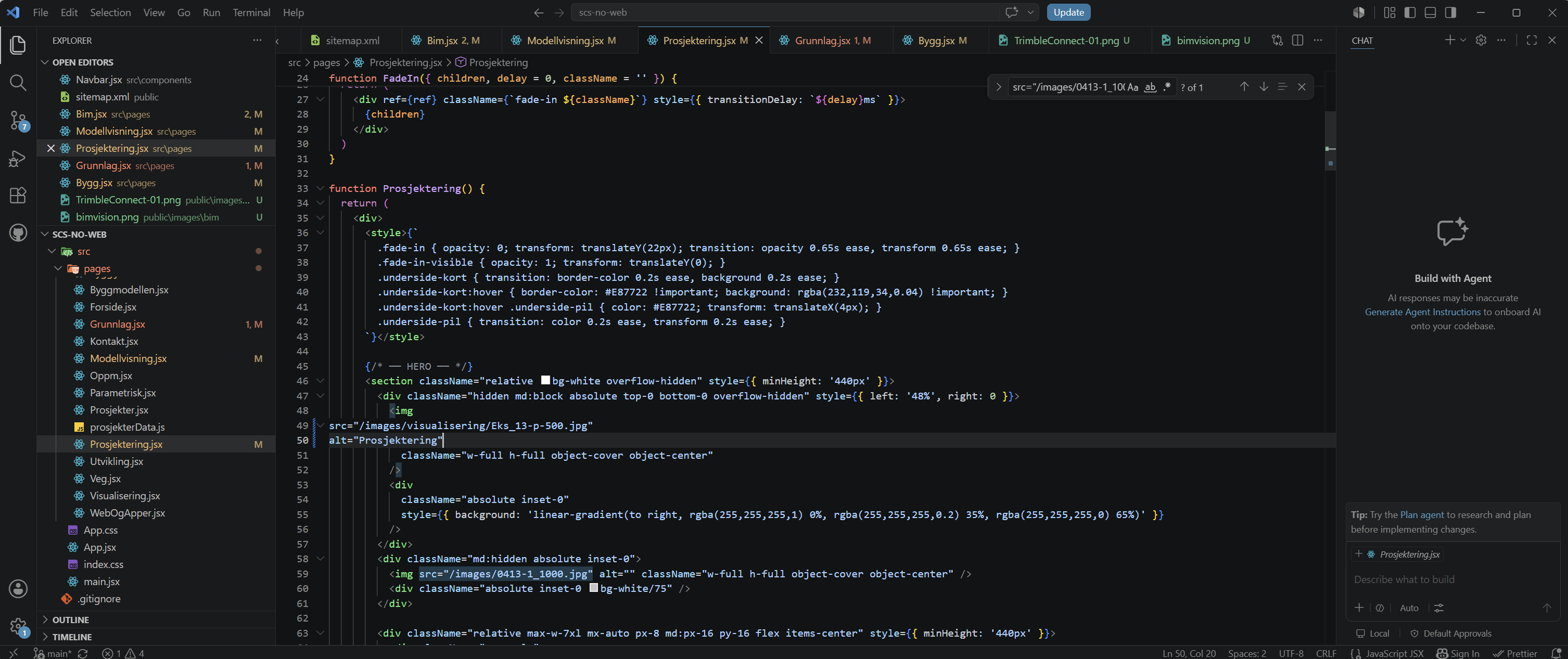Screen dimensions: 1568x659
Task: Toggle Replace mode in find widget
Action: 998,87
